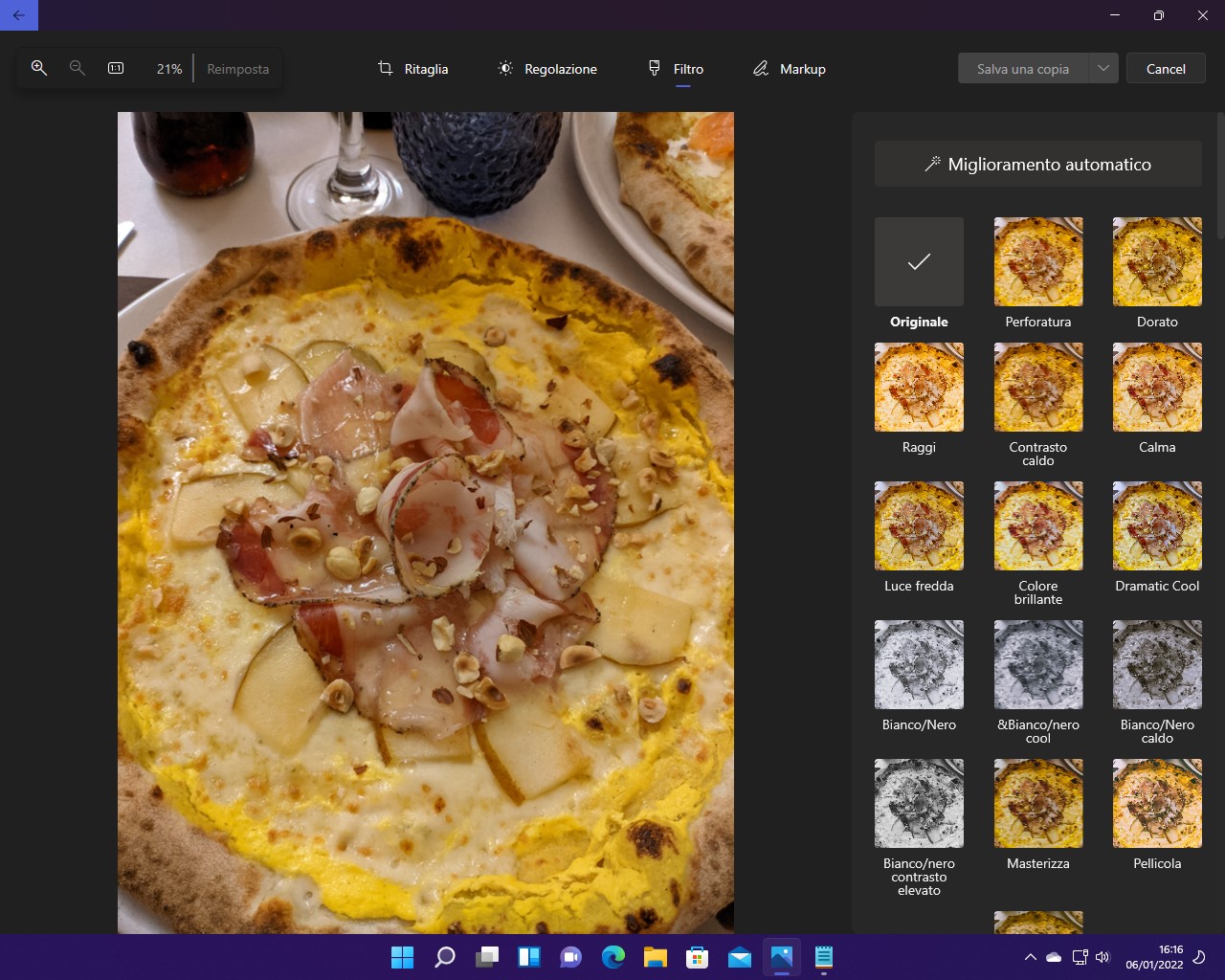Click the Photos app taskbar icon
The image size is (1225, 980).
(782, 957)
